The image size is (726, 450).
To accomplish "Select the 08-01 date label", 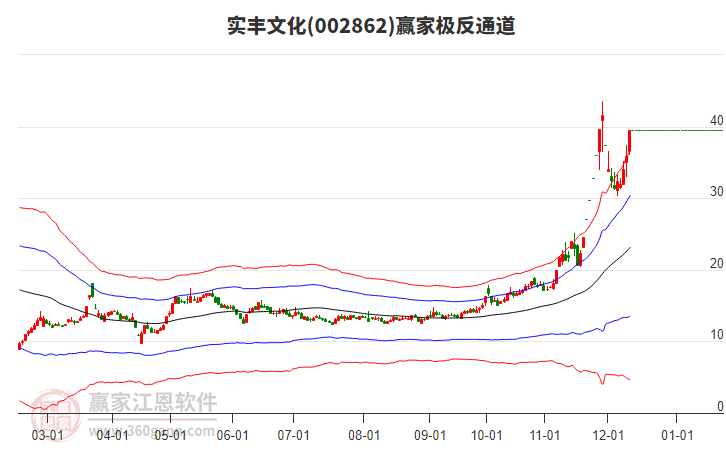I will (364, 436).
